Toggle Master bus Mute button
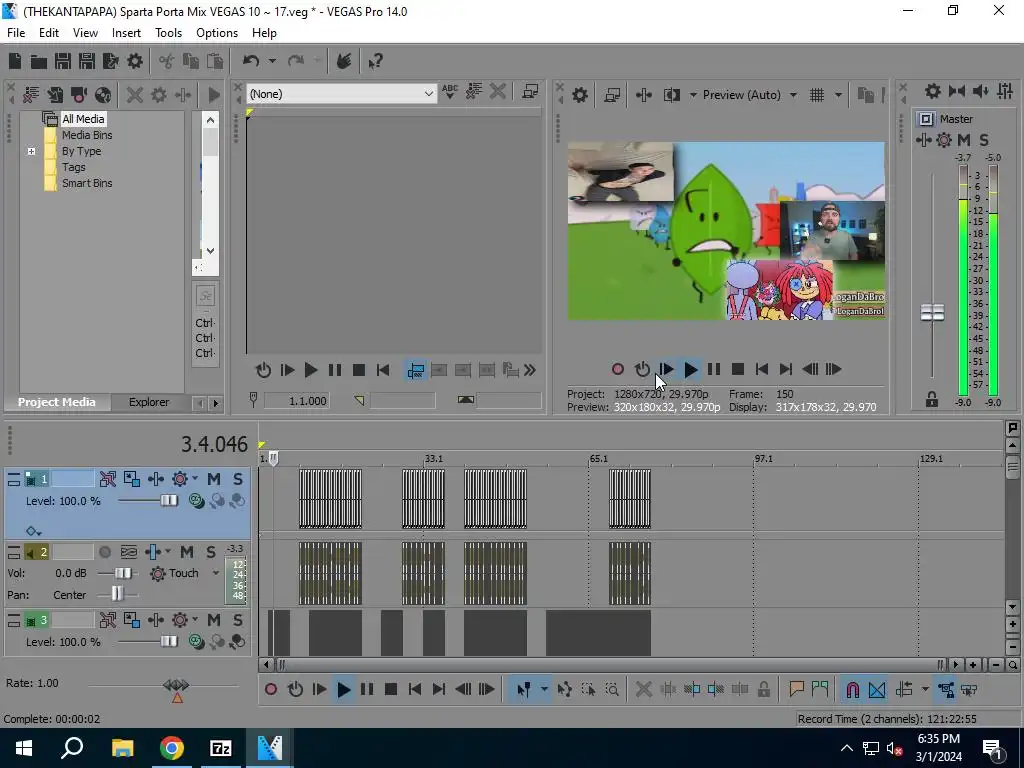 click(x=965, y=140)
